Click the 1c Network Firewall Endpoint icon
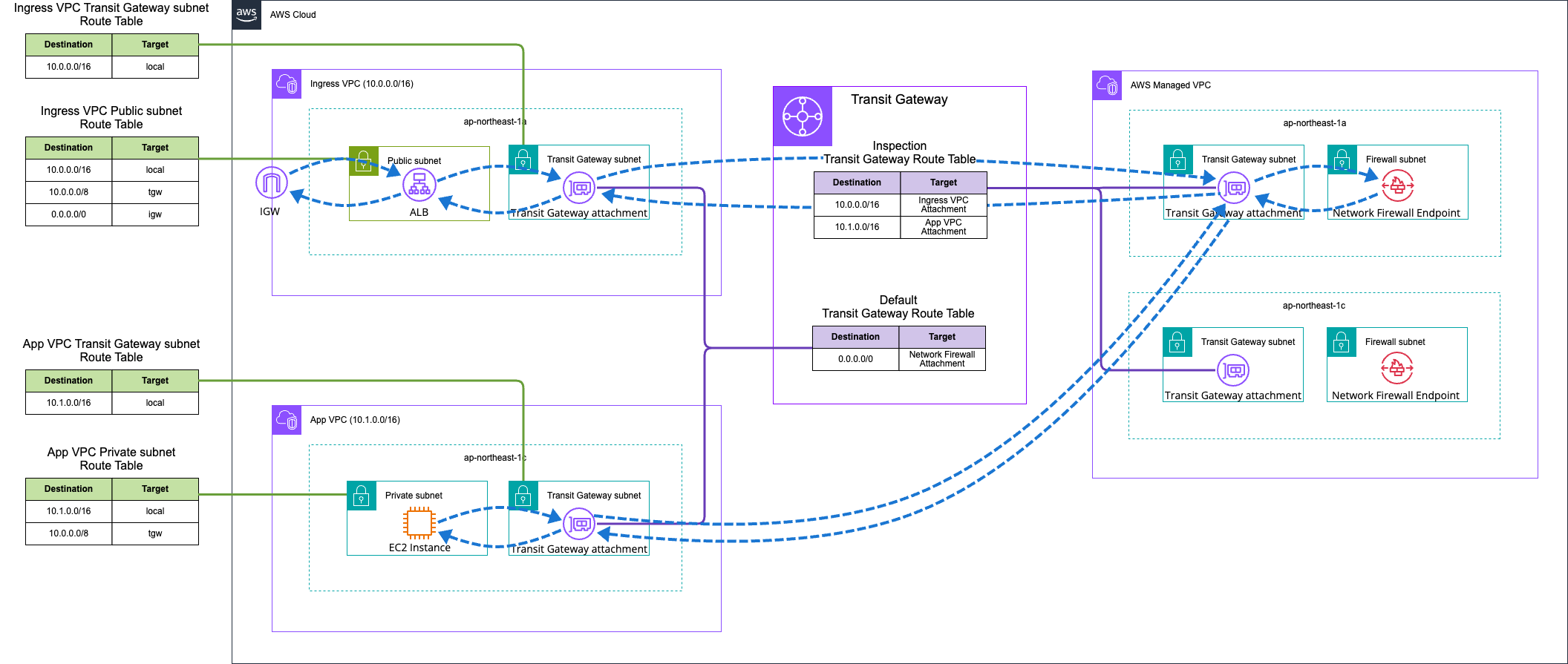The image size is (1568, 664). tap(1396, 368)
